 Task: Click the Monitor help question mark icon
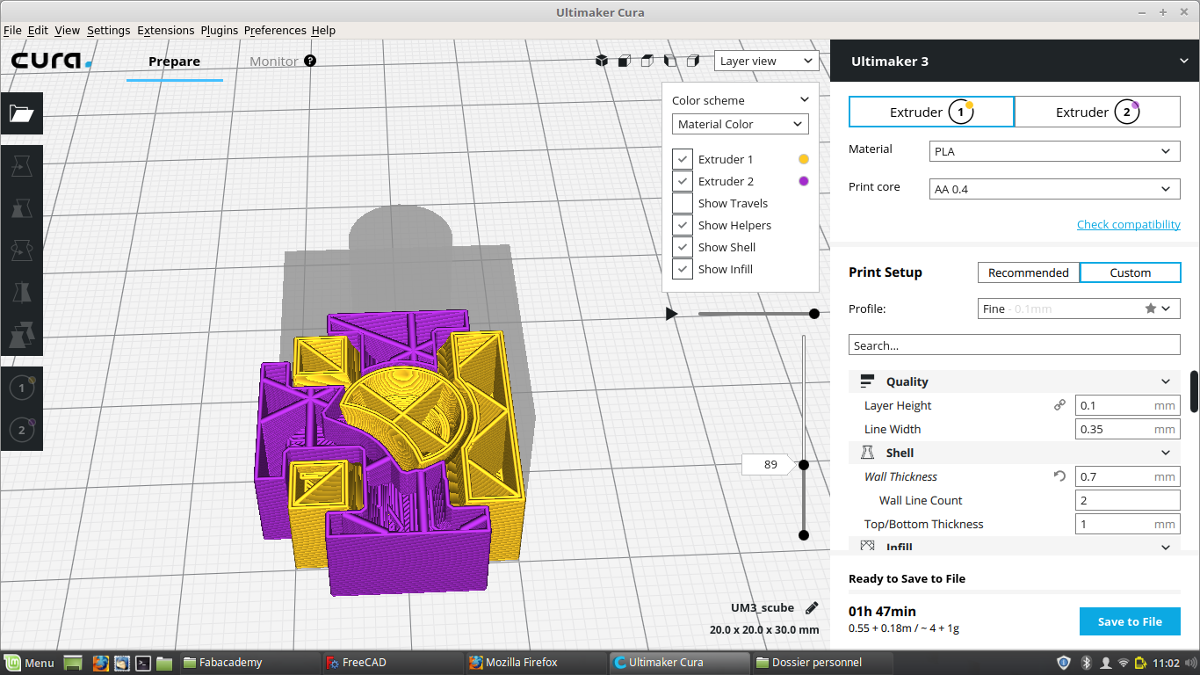(x=310, y=61)
